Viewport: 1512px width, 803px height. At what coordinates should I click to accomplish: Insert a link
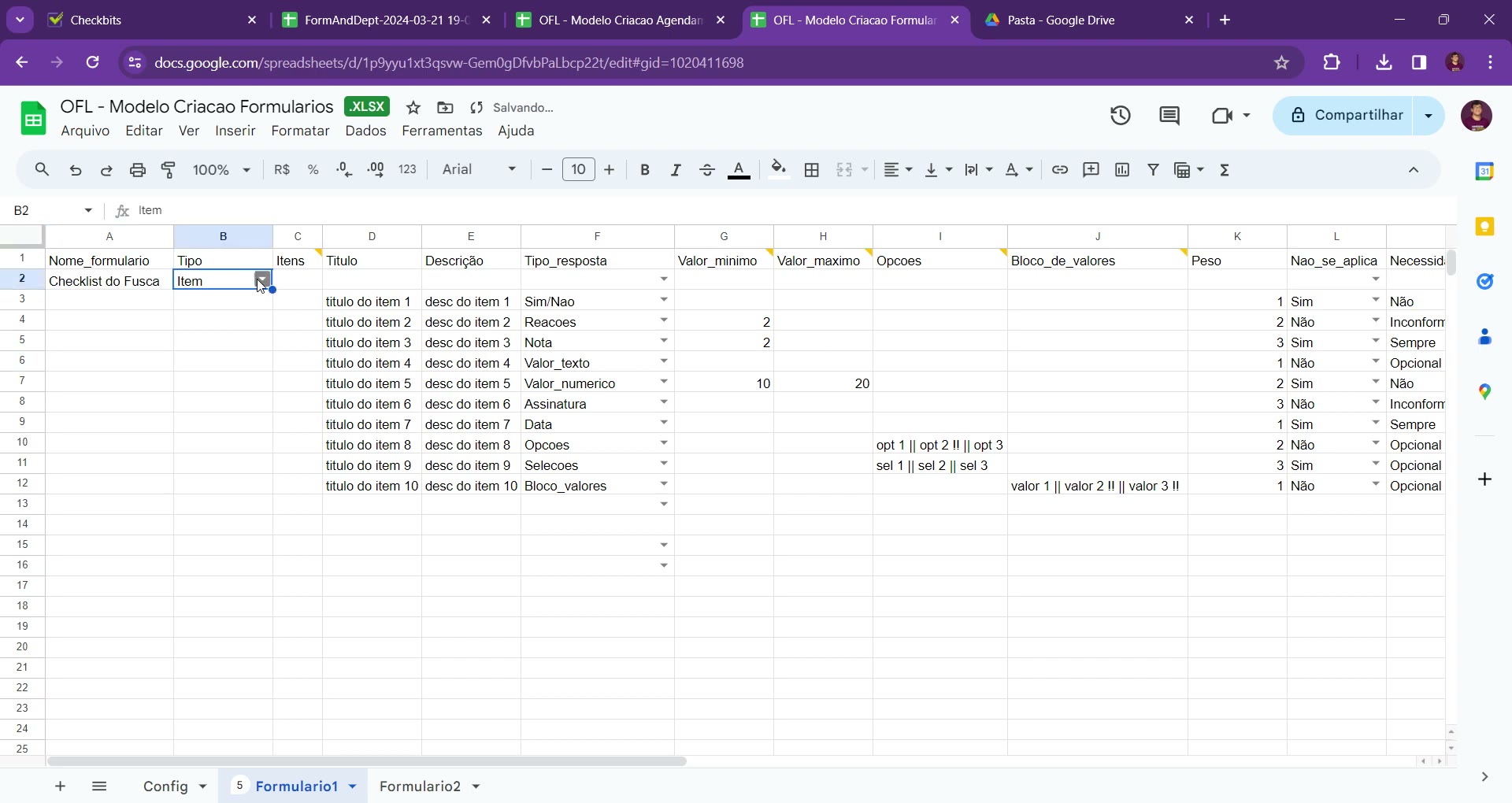click(1060, 169)
